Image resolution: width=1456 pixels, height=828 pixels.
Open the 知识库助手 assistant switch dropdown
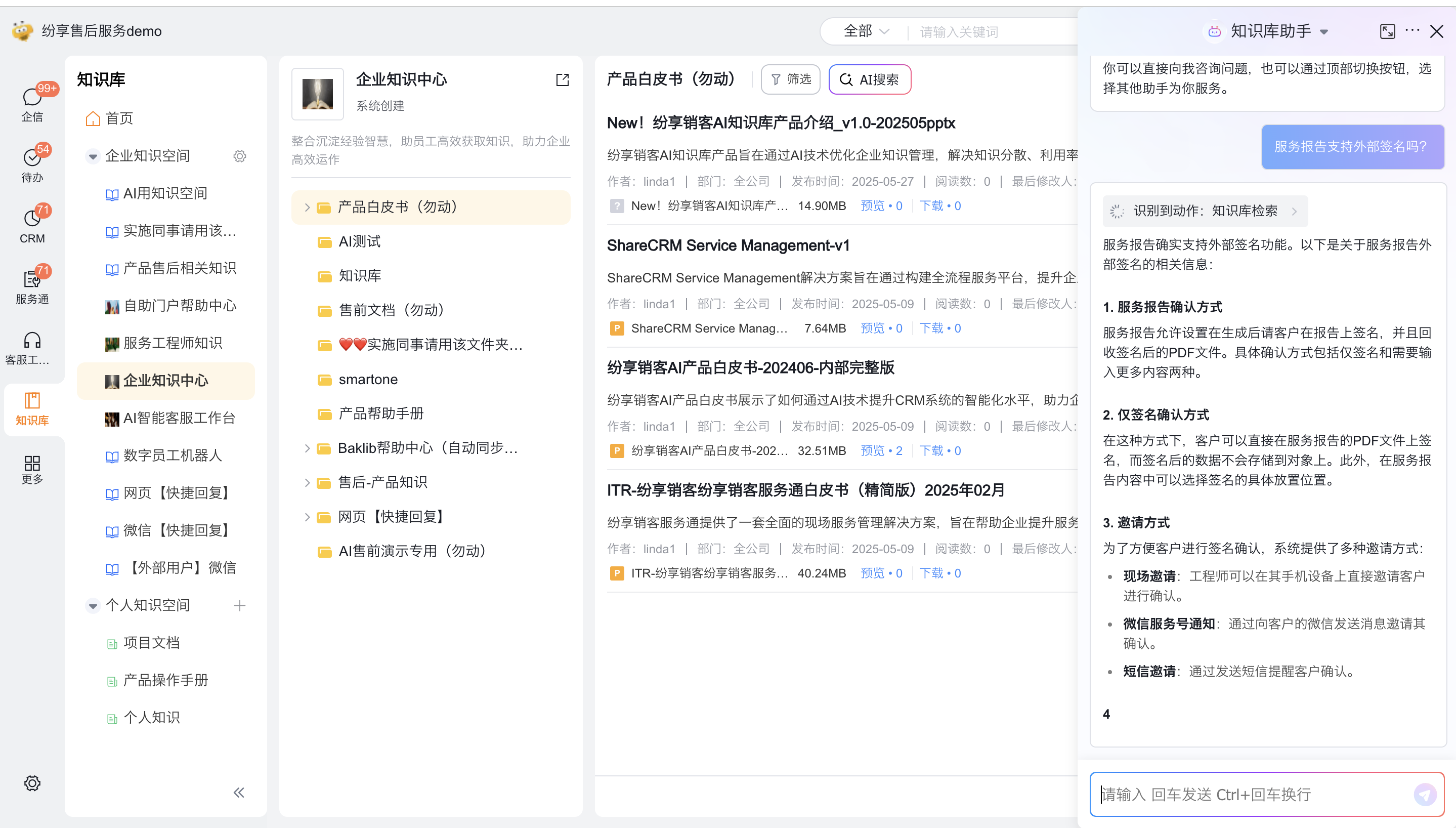pyautogui.click(x=1323, y=32)
